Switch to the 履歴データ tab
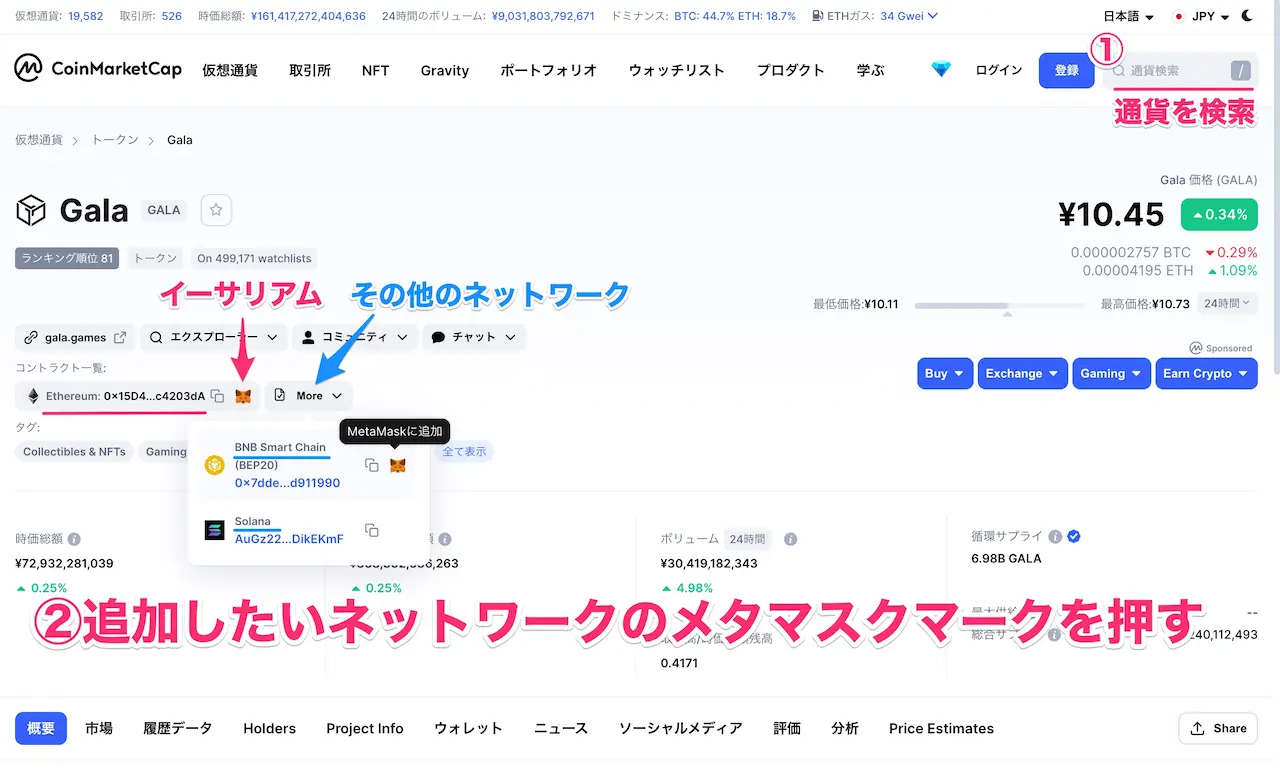 pos(178,728)
